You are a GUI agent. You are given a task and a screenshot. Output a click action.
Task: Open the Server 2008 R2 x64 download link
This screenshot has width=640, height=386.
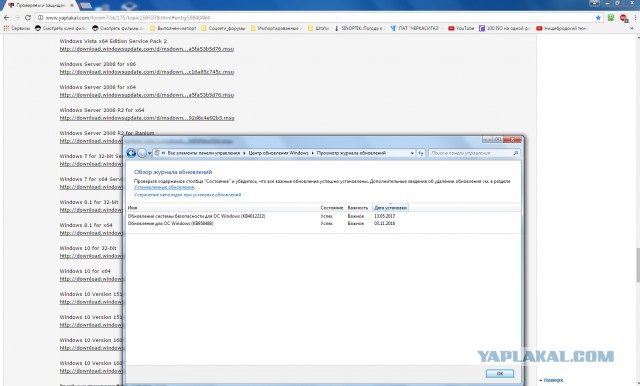147,118
